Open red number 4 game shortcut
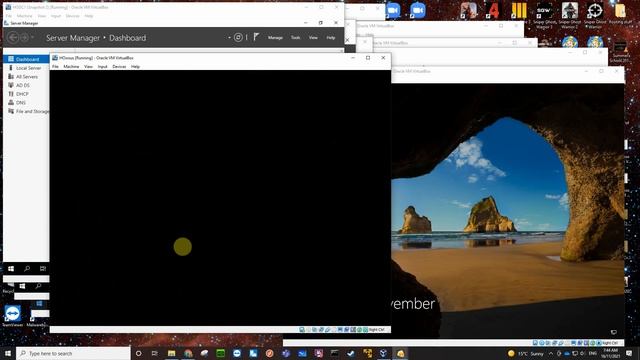 493,10
